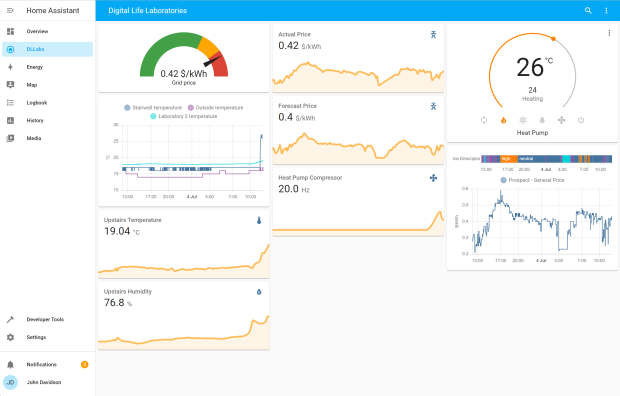Click the thermostat target temperature slider handle
The height and width of the screenshot is (396, 620).
(554, 39)
